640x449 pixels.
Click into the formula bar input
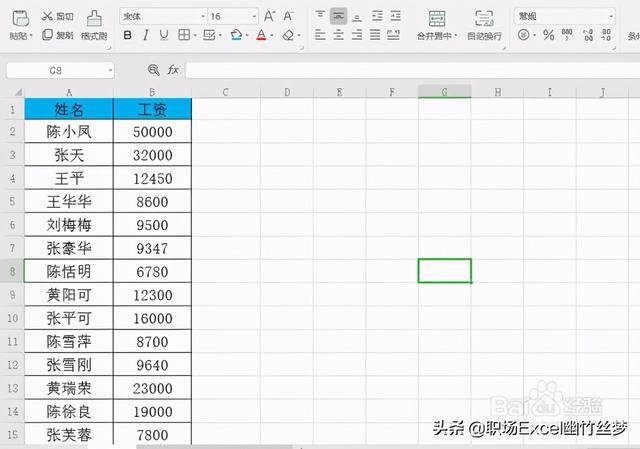[412, 70]
